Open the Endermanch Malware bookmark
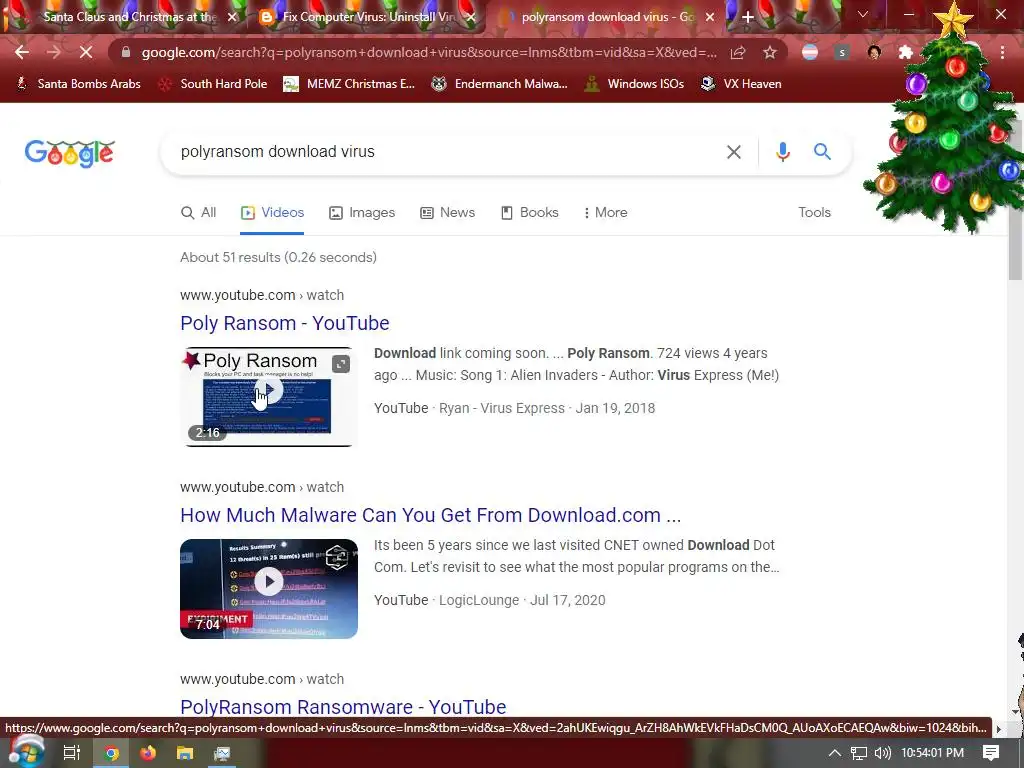The image size is (1024, 768). pyautogui.click(x=500, y=84)
